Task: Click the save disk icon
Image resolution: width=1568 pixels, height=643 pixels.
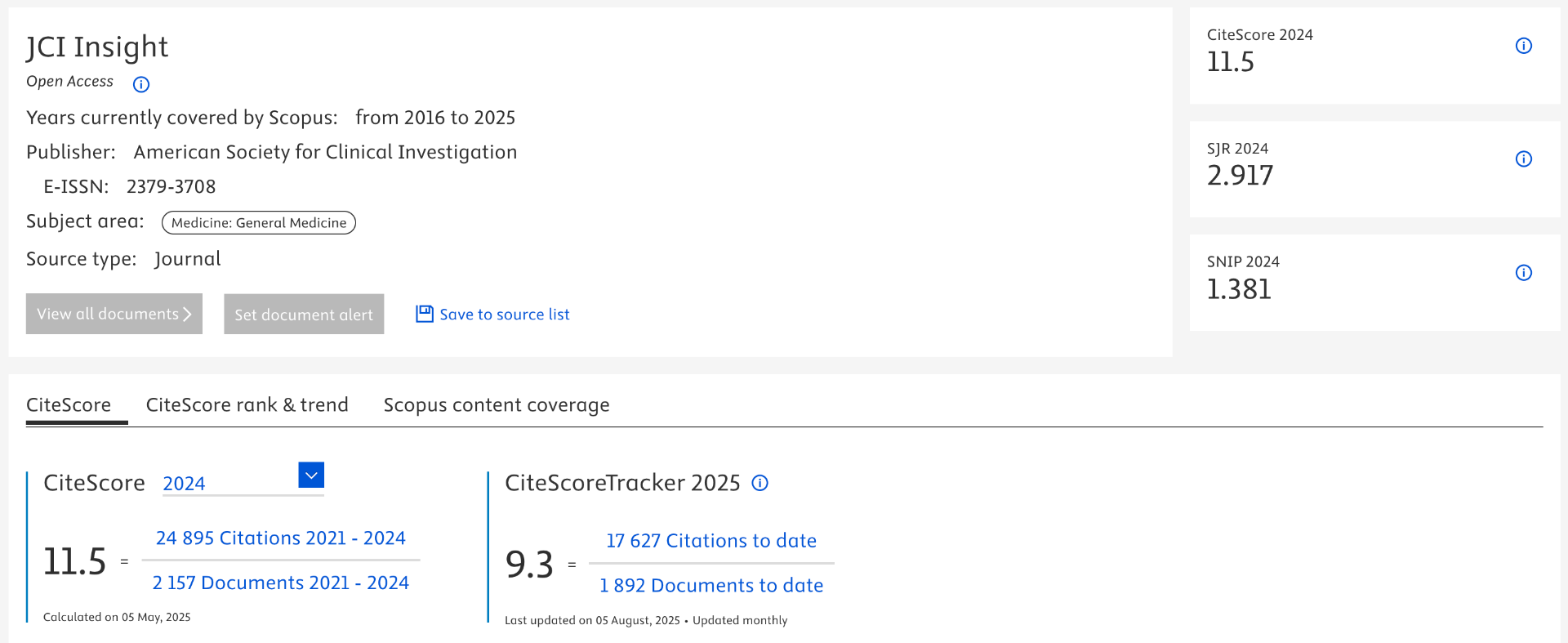Action: coord(425,314)
